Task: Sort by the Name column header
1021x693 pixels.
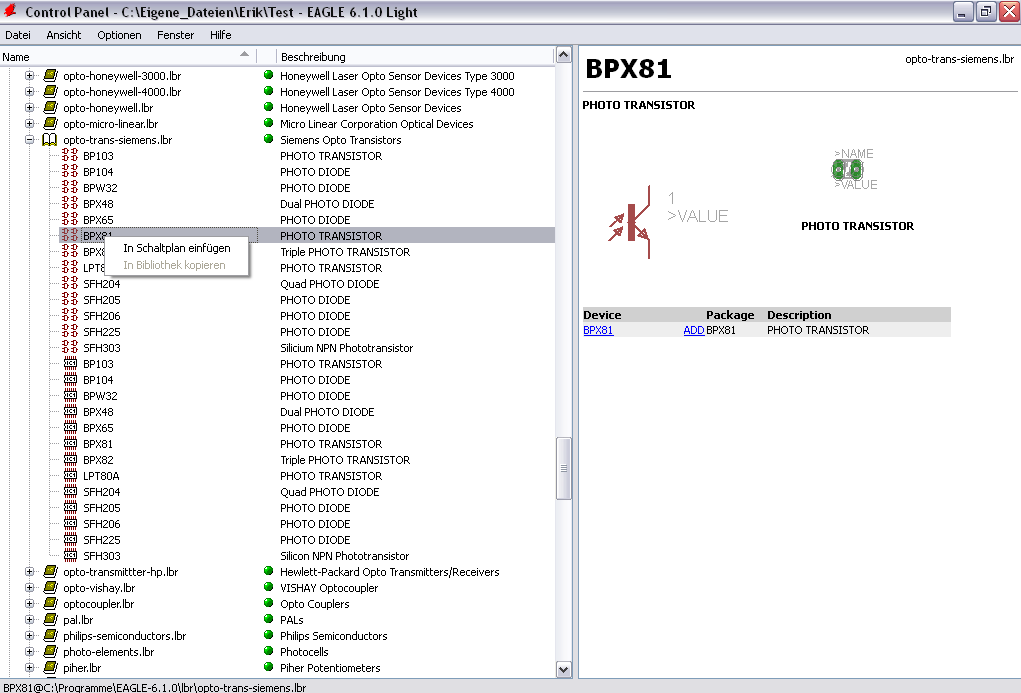Action: coord(128,57)
